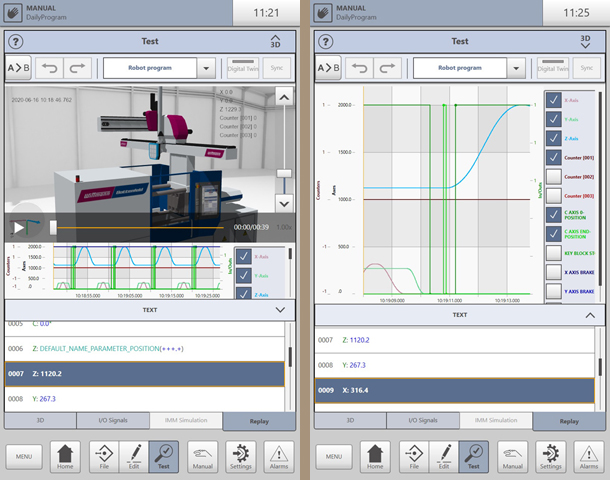Select line 0008 Y: 267.3 in left panel
This screenshot has width=610, height=480.
[x=145, y=399]
